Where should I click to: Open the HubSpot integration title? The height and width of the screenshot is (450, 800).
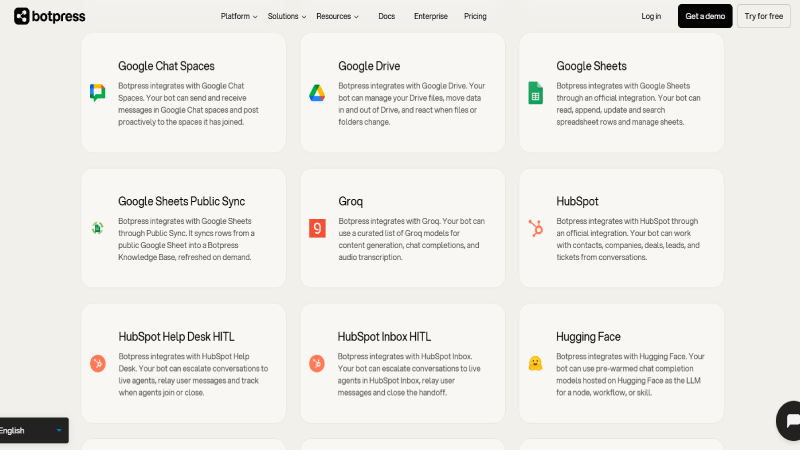coord(577,201)
